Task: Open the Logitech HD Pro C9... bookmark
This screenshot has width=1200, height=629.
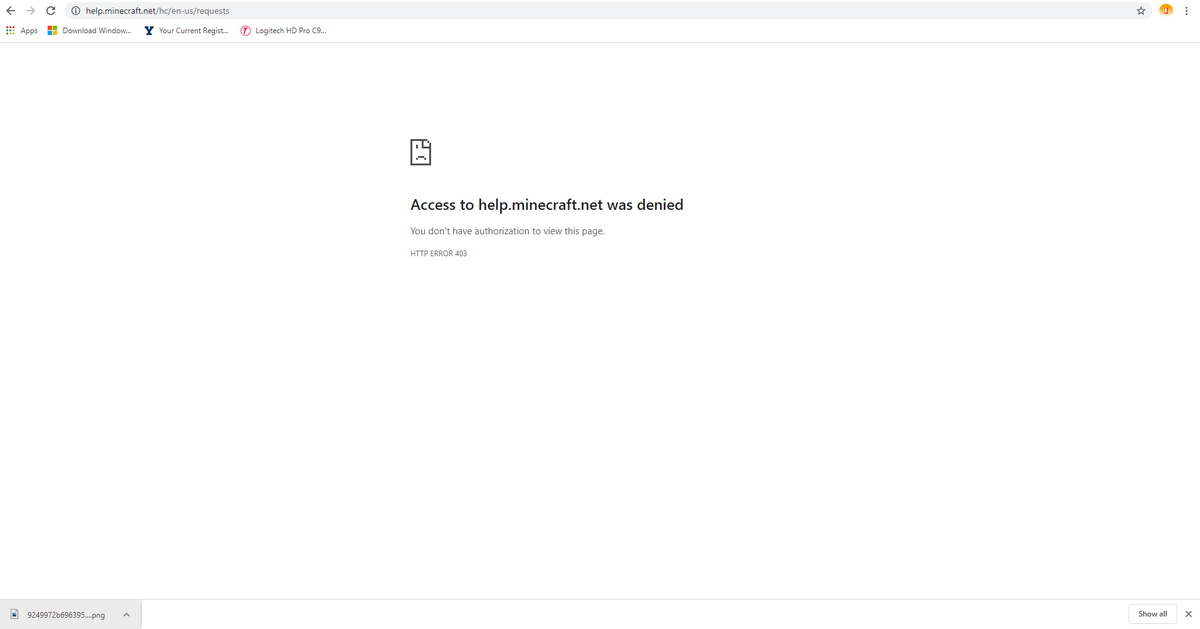Action: point(283,31)
